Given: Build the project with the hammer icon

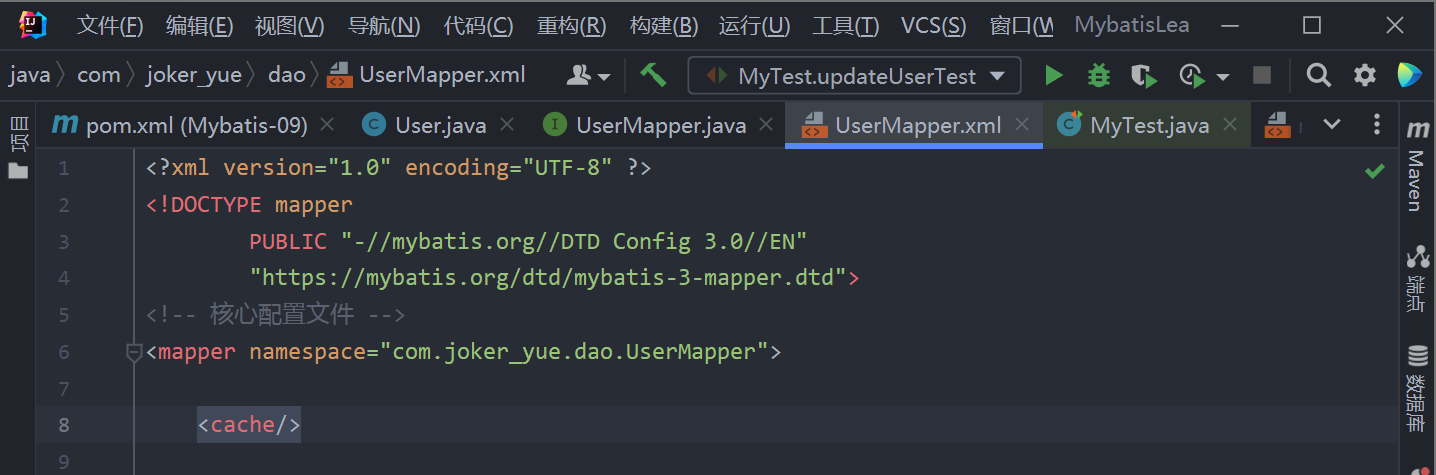Looking at the screenshot, I should point(653,75).
